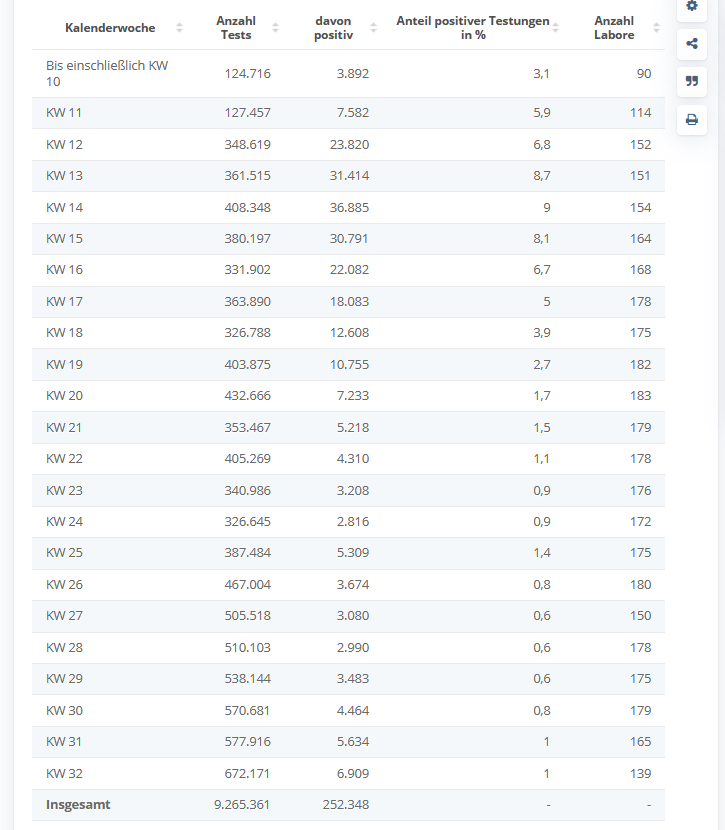Screen dimensions: 725x830
Task: Click the print icon
Action: pos(691,120)
